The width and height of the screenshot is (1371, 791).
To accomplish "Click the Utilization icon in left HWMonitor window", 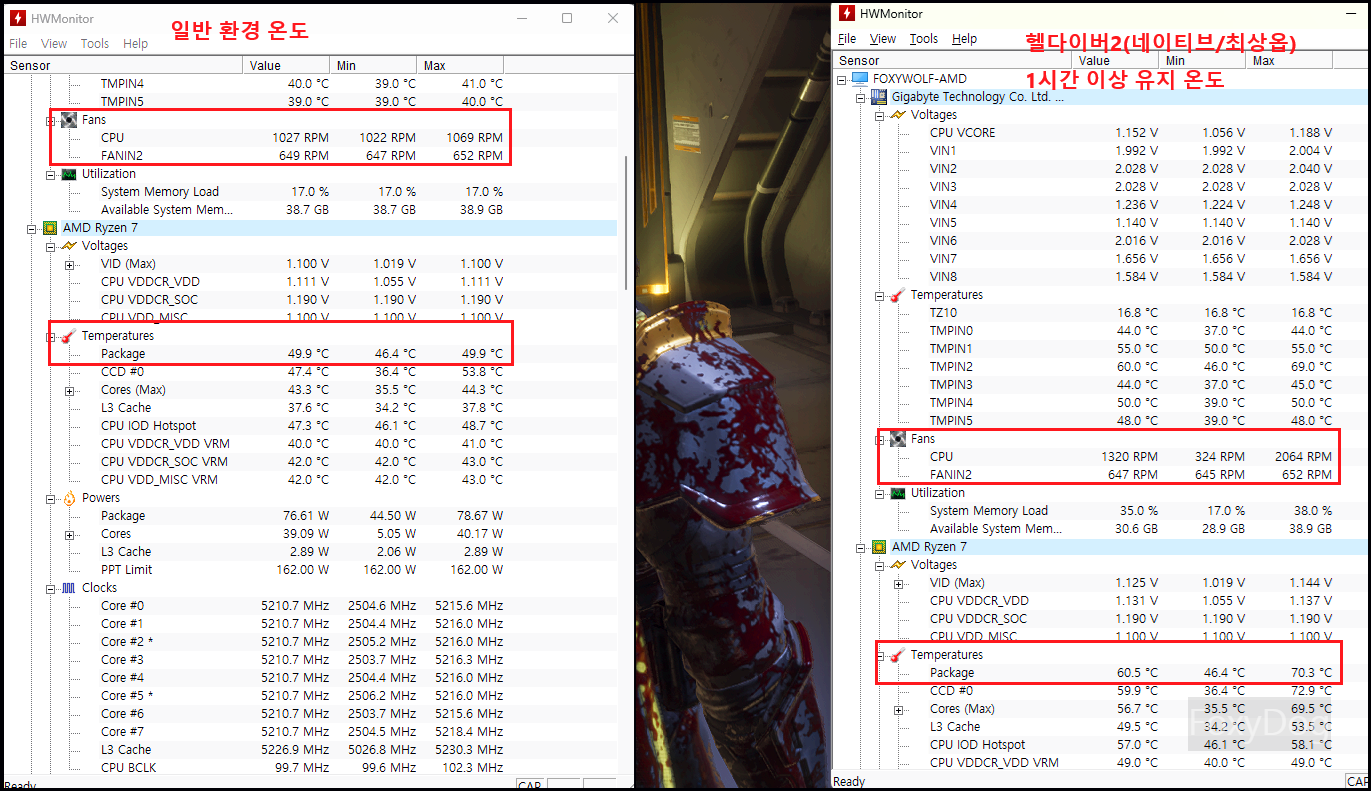I will pos(69,174).
